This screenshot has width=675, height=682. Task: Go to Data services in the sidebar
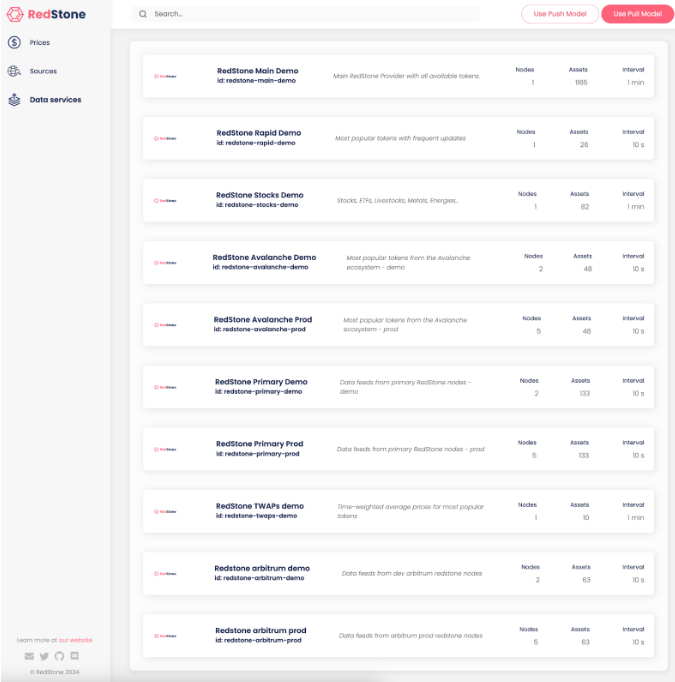pyautogui.click(x=55, y=100)
